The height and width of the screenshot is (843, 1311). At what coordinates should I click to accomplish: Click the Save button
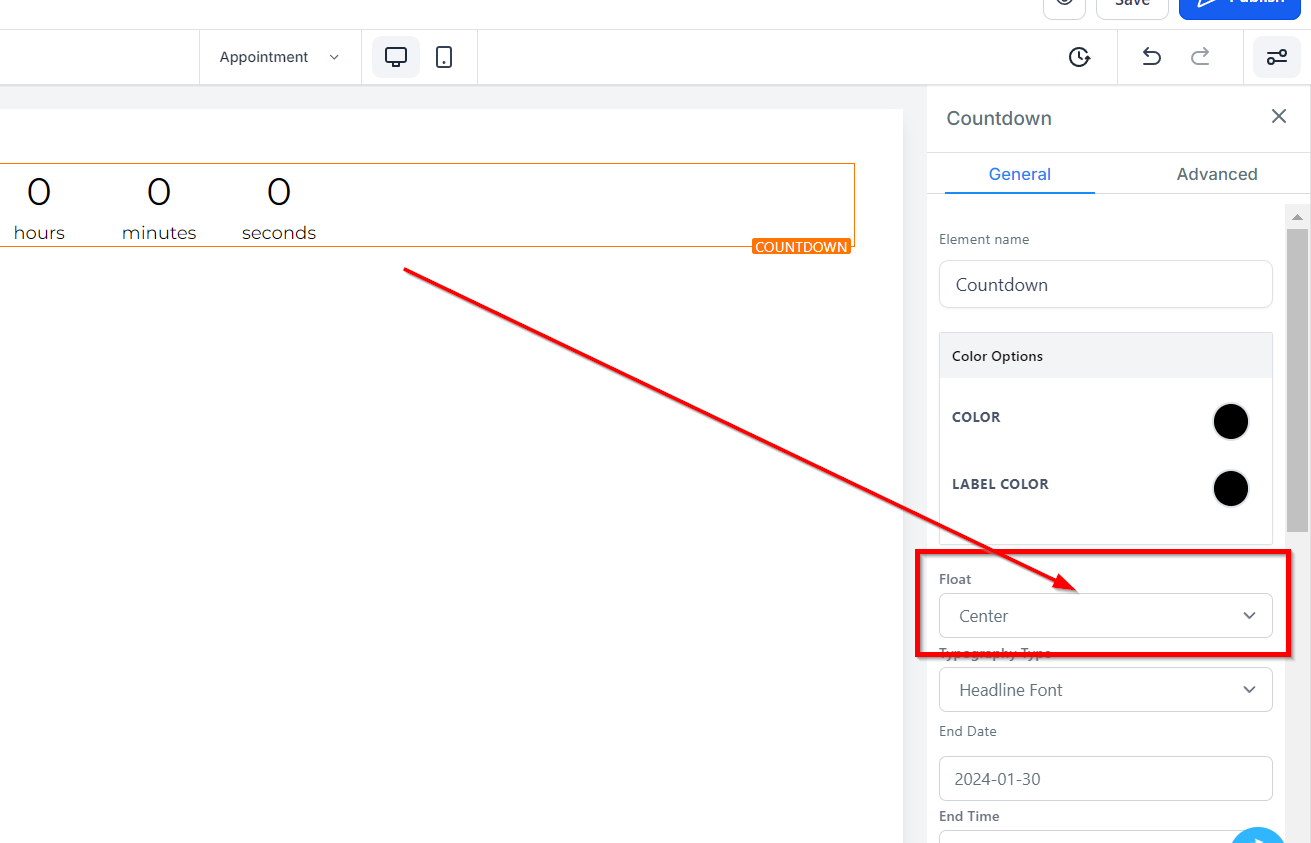click(1132, 5)
